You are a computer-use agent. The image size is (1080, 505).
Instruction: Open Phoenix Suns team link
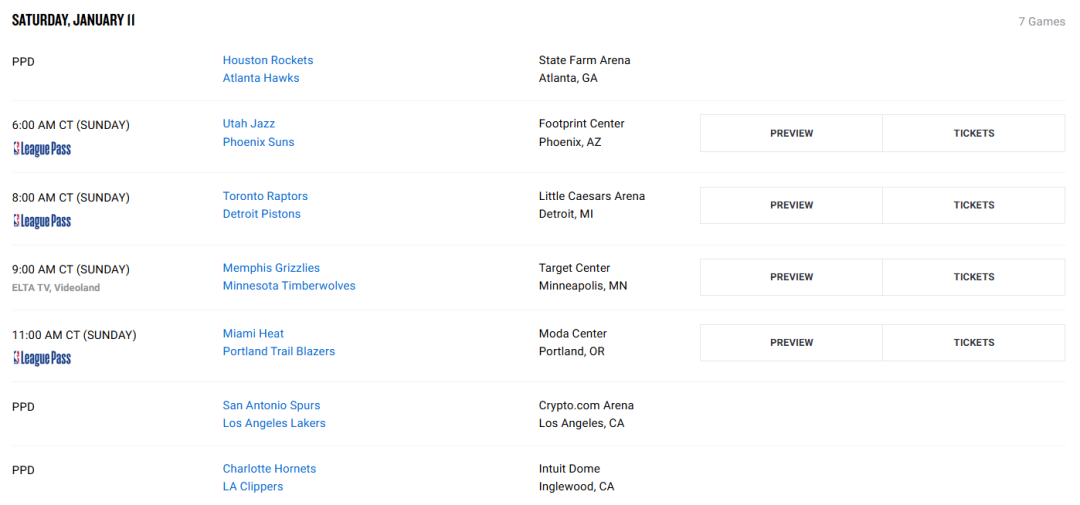(x=258, y=142)
